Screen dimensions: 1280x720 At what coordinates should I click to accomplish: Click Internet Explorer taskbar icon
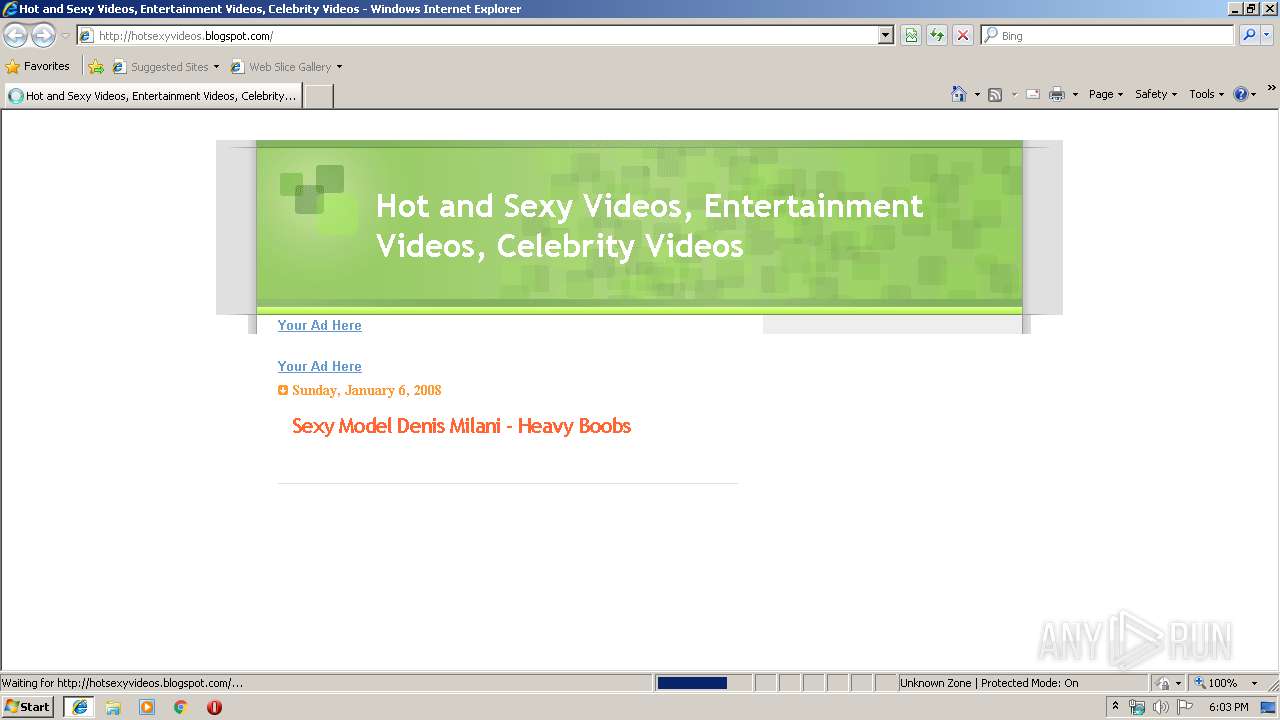pos(79,707)
